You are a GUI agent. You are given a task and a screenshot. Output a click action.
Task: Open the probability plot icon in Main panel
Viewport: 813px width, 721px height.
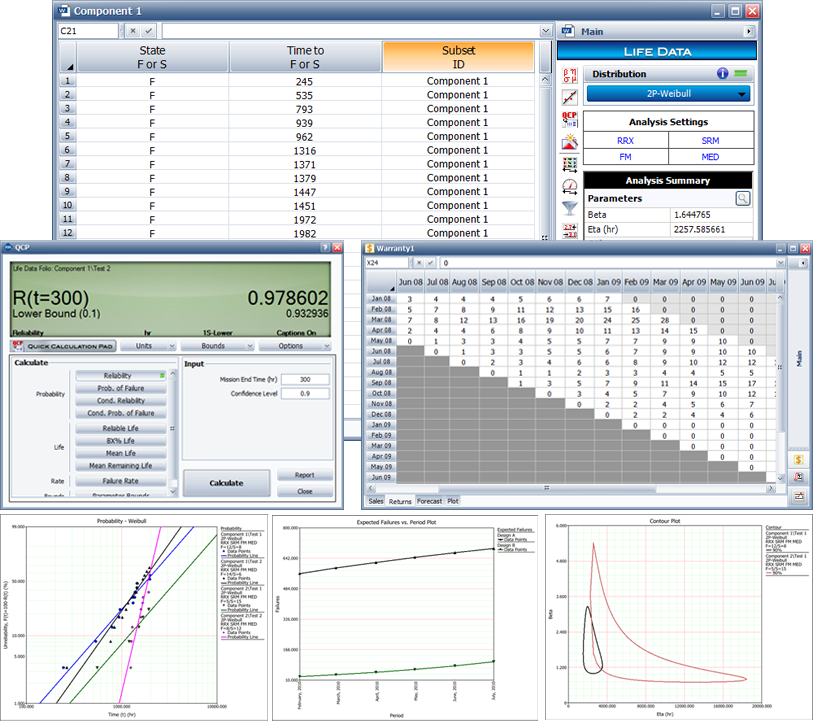[x=570, y=97]
